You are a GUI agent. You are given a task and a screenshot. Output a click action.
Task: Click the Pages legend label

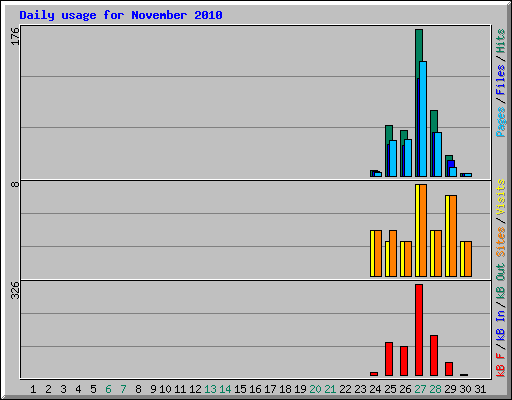(500, 122)
